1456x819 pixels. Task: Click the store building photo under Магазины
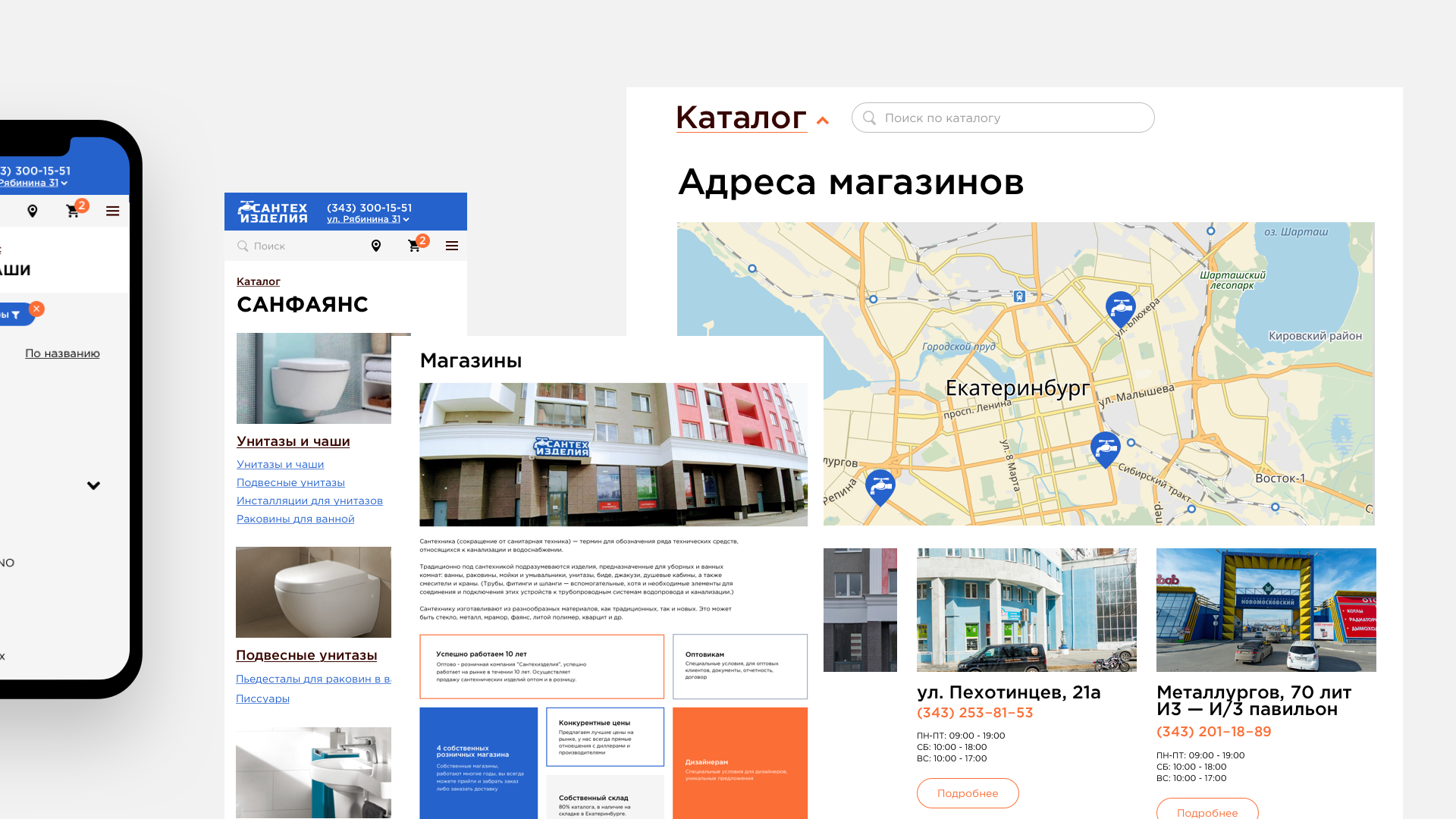pyautogui.click(x=613, y=454)
